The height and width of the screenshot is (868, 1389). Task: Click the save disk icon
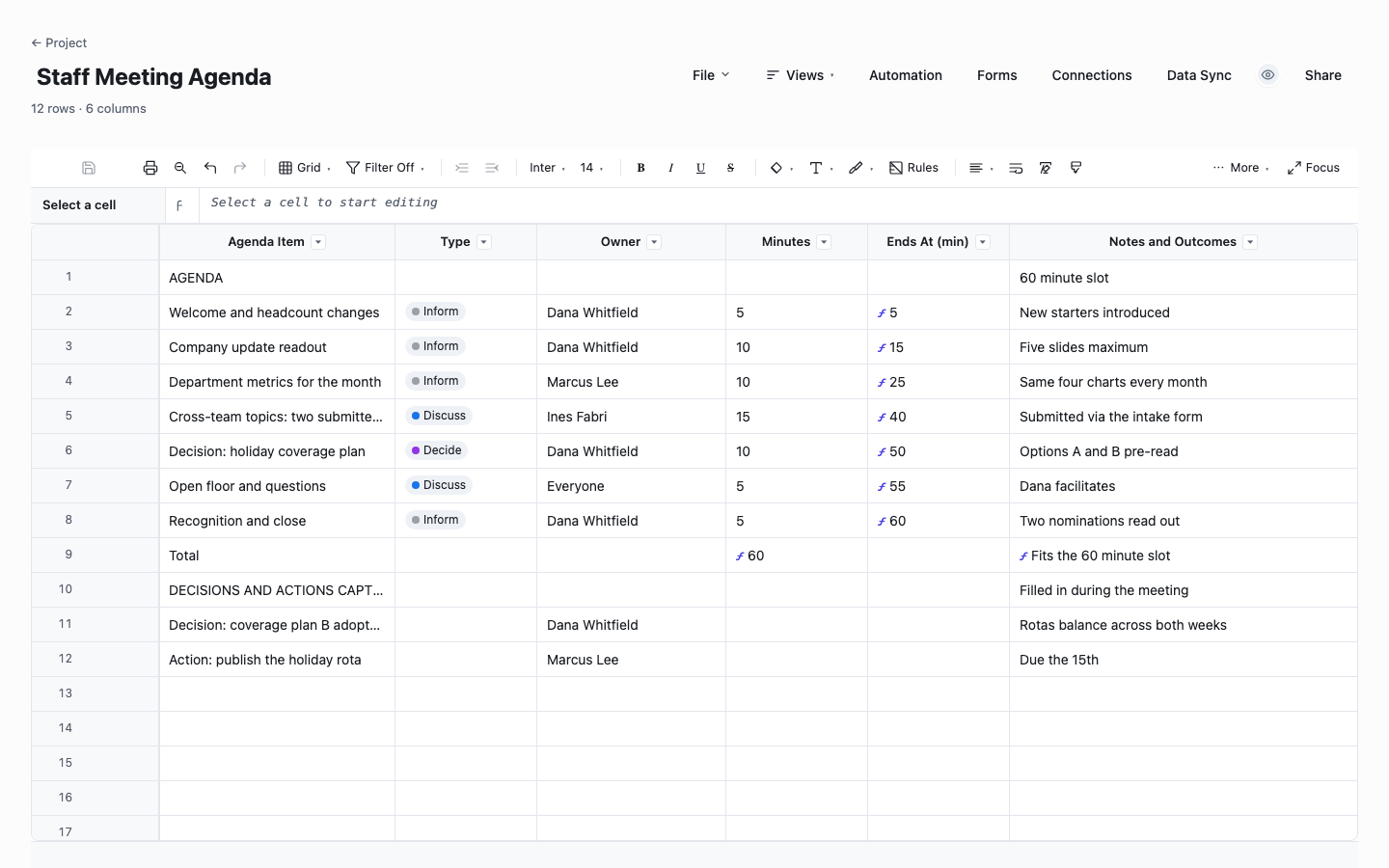[89, 168]
